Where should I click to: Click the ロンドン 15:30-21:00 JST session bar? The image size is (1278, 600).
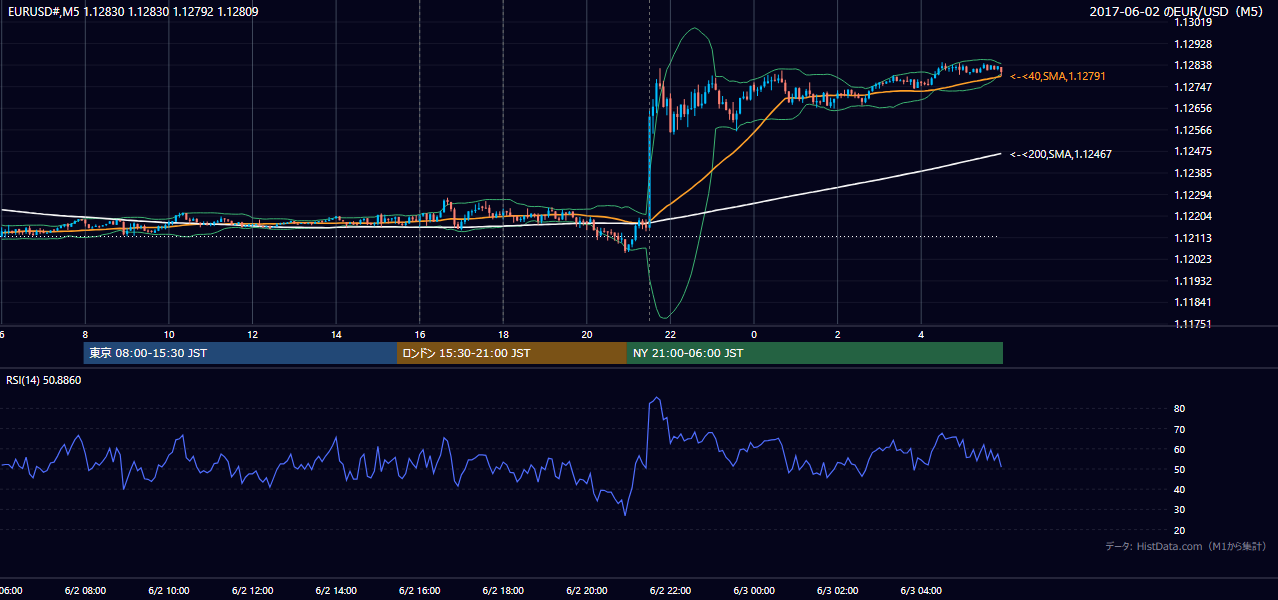[512, 353]
